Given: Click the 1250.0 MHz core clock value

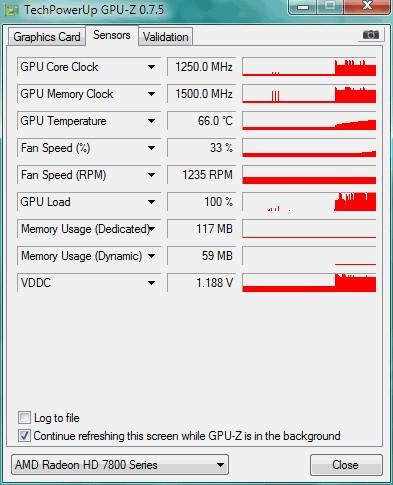Looking at the screenshot, I should tap(202, 67).
